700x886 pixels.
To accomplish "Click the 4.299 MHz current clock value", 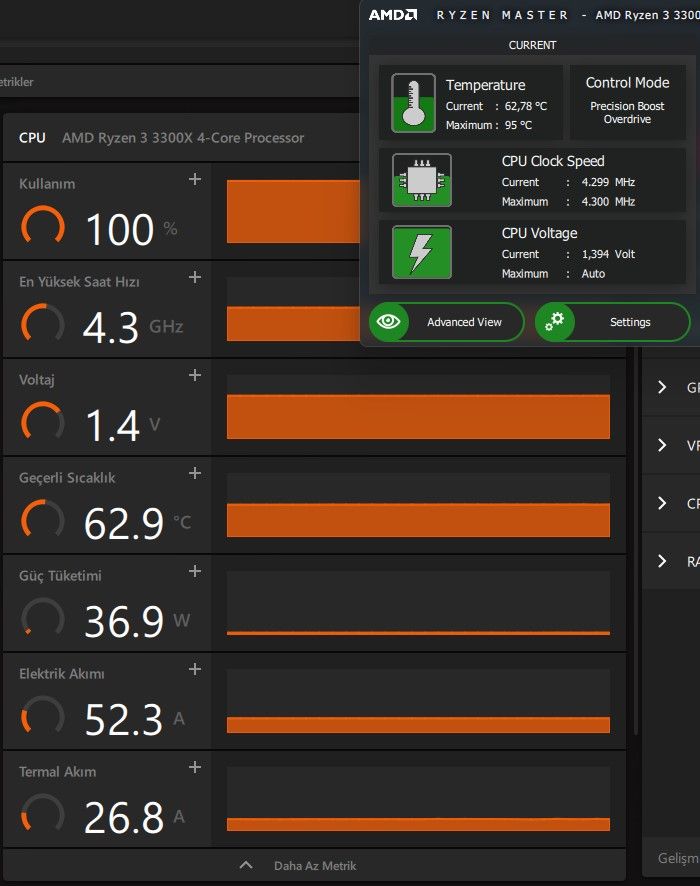I will click(608, 183).
